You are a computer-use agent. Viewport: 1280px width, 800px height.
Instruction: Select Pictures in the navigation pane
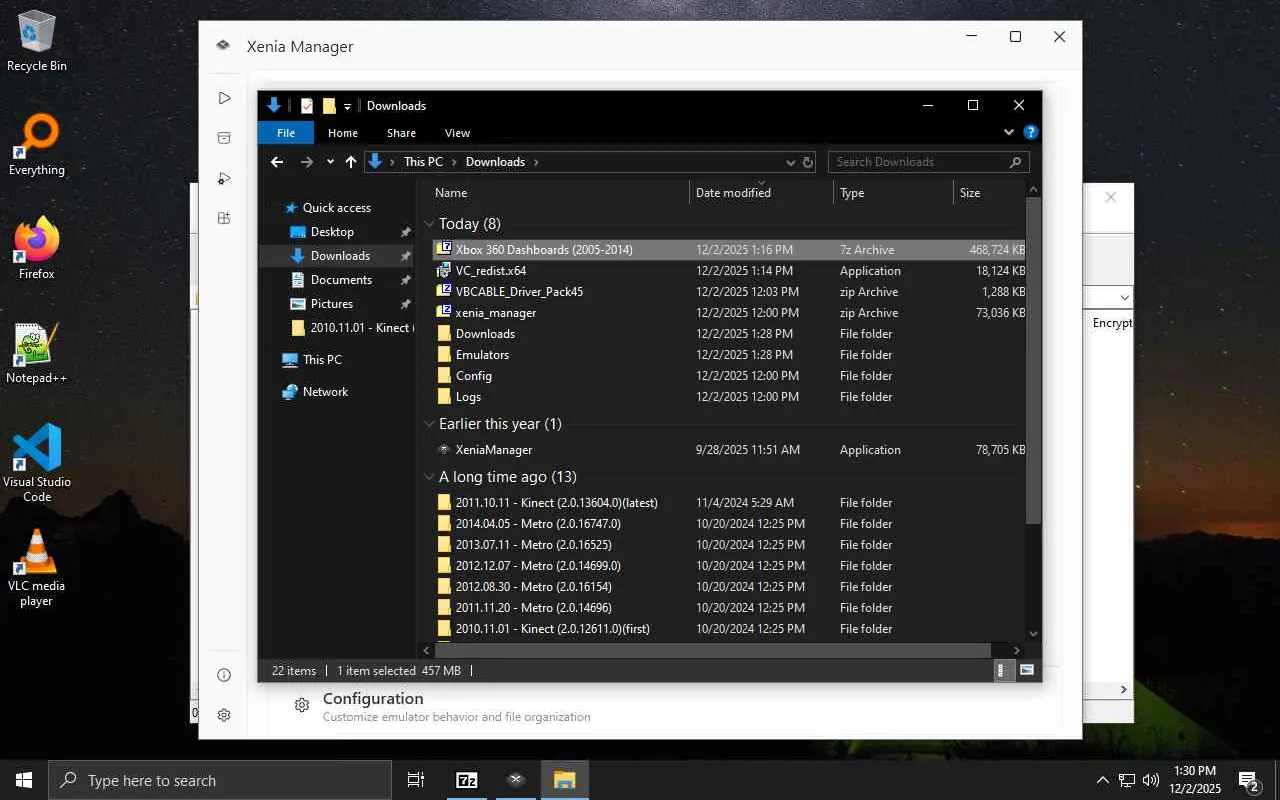[332, 304]
